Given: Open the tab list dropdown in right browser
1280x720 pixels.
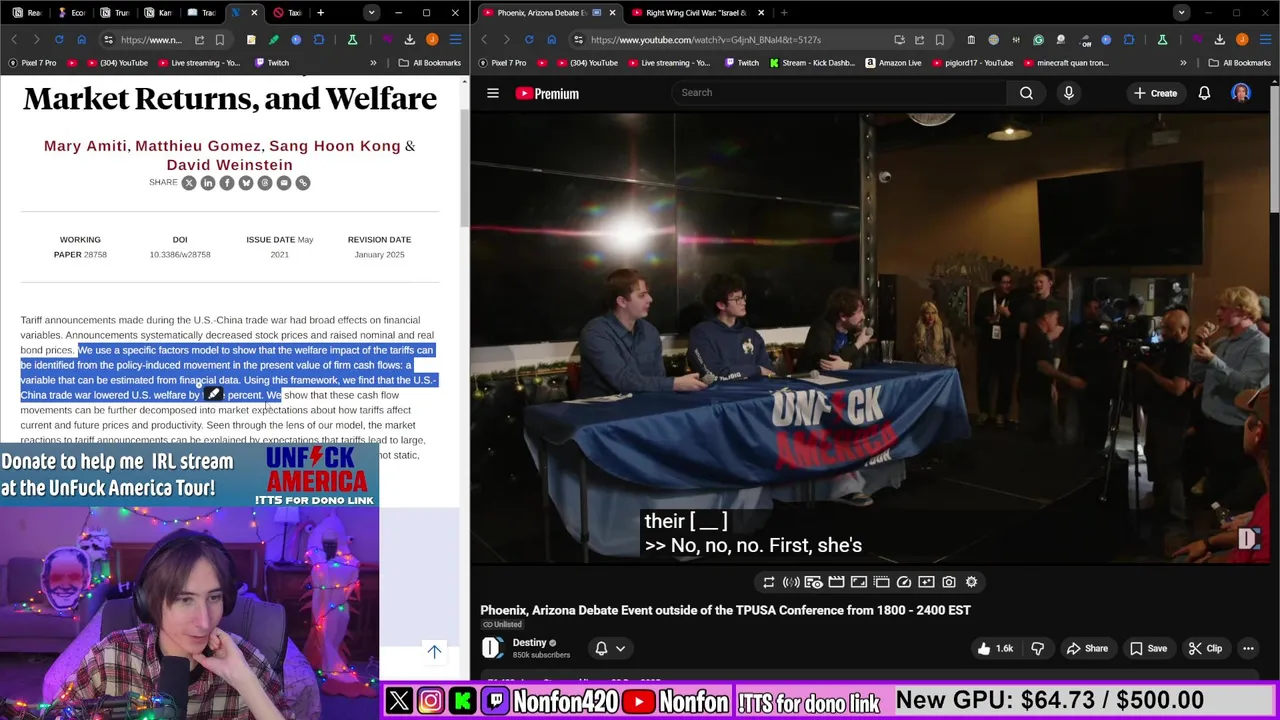Looking at the screenshot, I should [1181, 13].
